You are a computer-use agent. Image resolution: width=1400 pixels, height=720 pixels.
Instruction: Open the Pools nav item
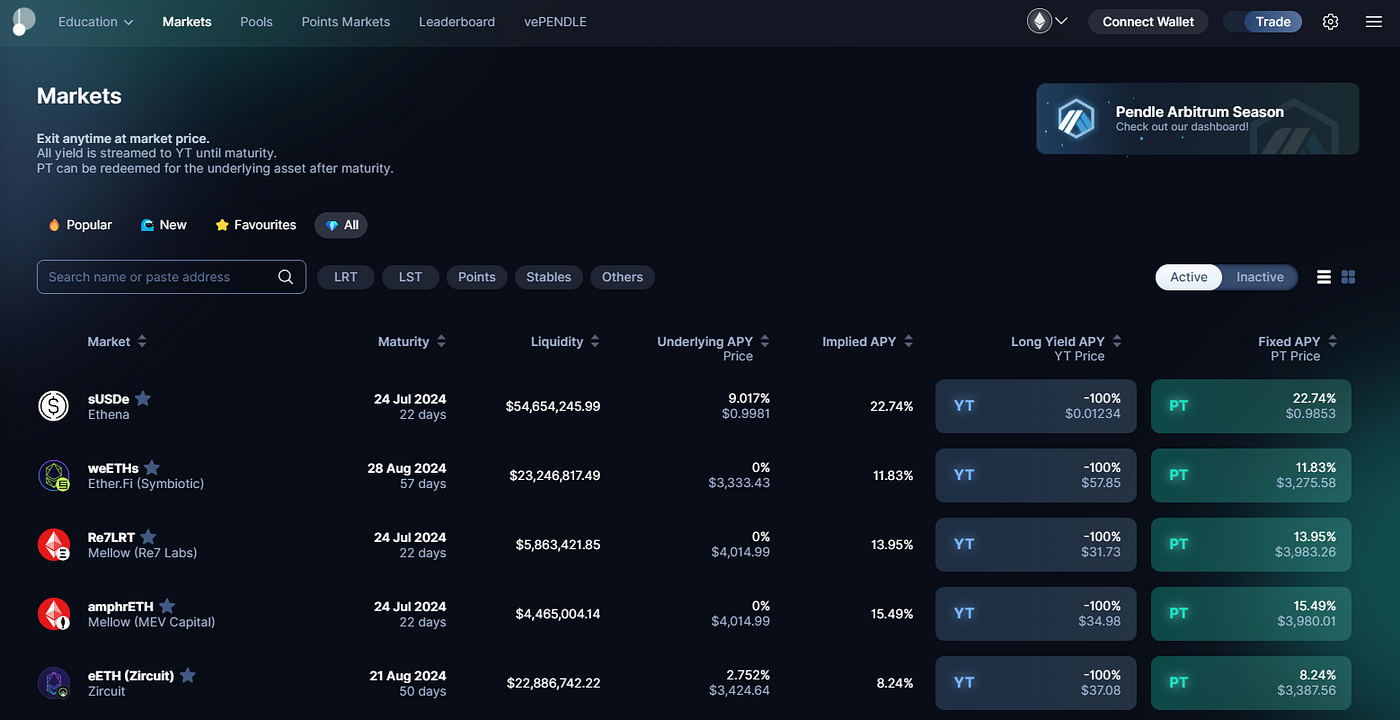[x=256, y=22]
